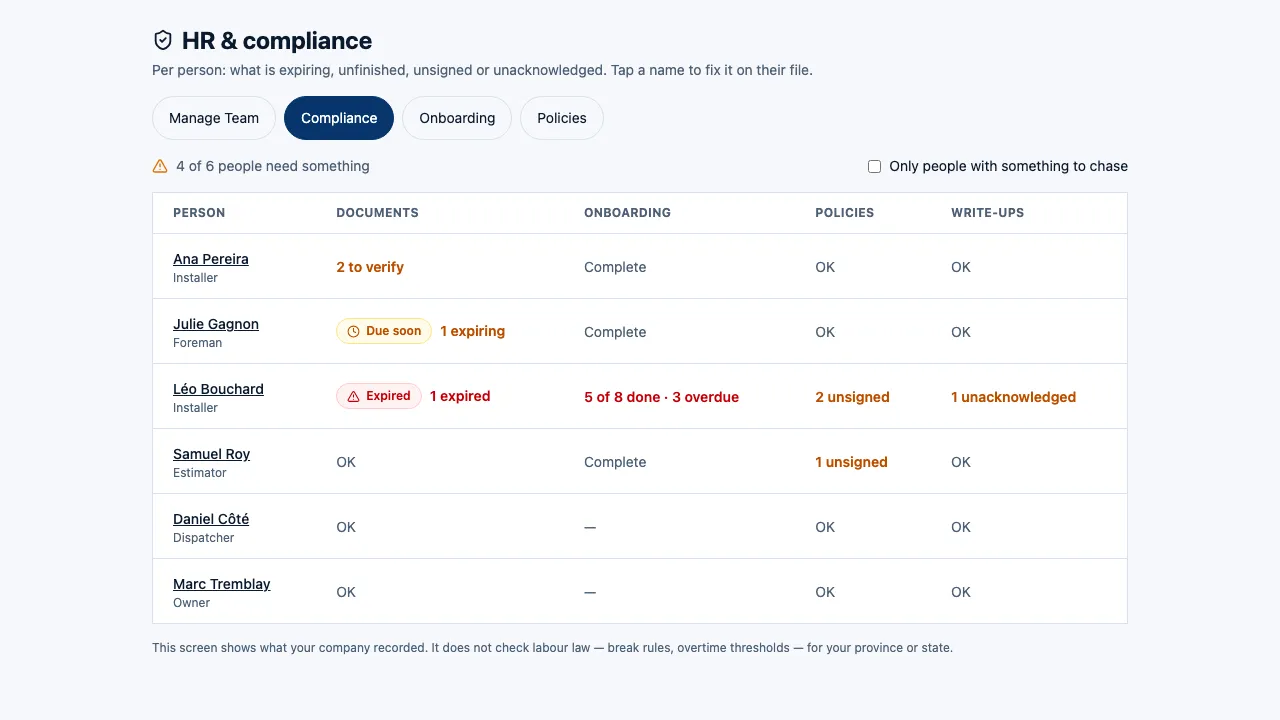Click the shield icon beside HR & compliance

162,40
